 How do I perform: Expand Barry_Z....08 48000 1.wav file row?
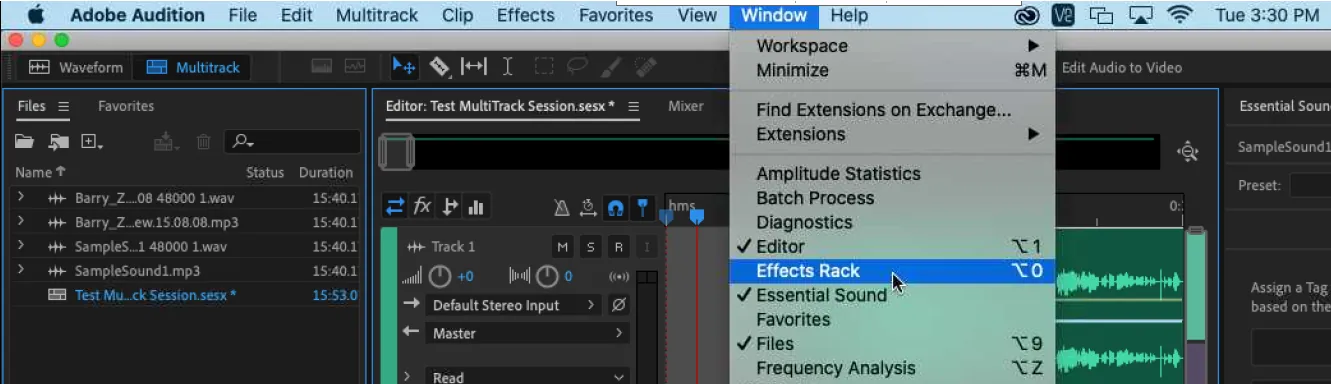click(x=20, y=197)
